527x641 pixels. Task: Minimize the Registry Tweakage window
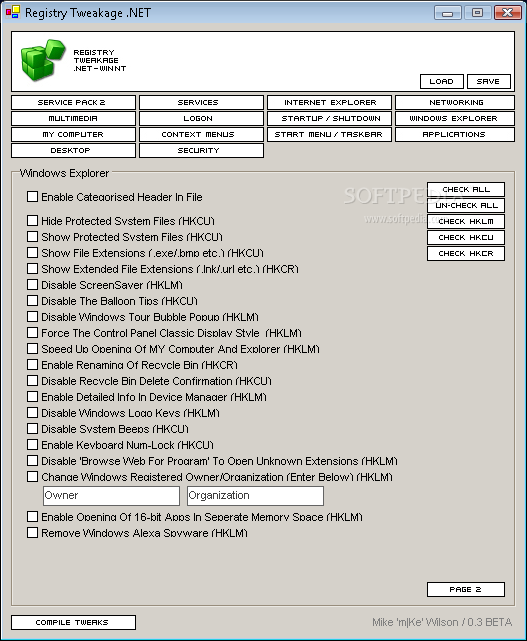pyautogui.click(x=448, y=13)
